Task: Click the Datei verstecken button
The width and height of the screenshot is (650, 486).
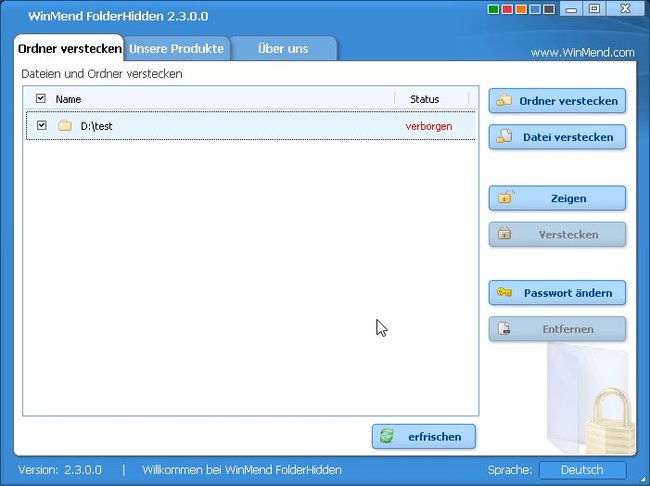Action: tap(557, 137)
